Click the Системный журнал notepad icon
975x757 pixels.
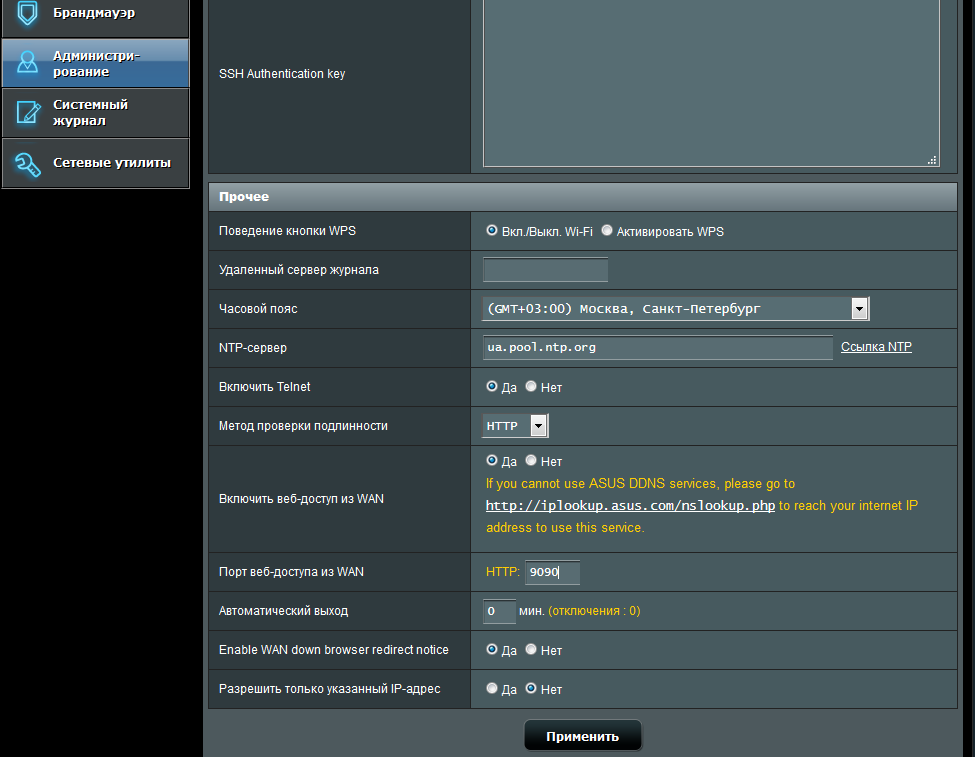29,112
